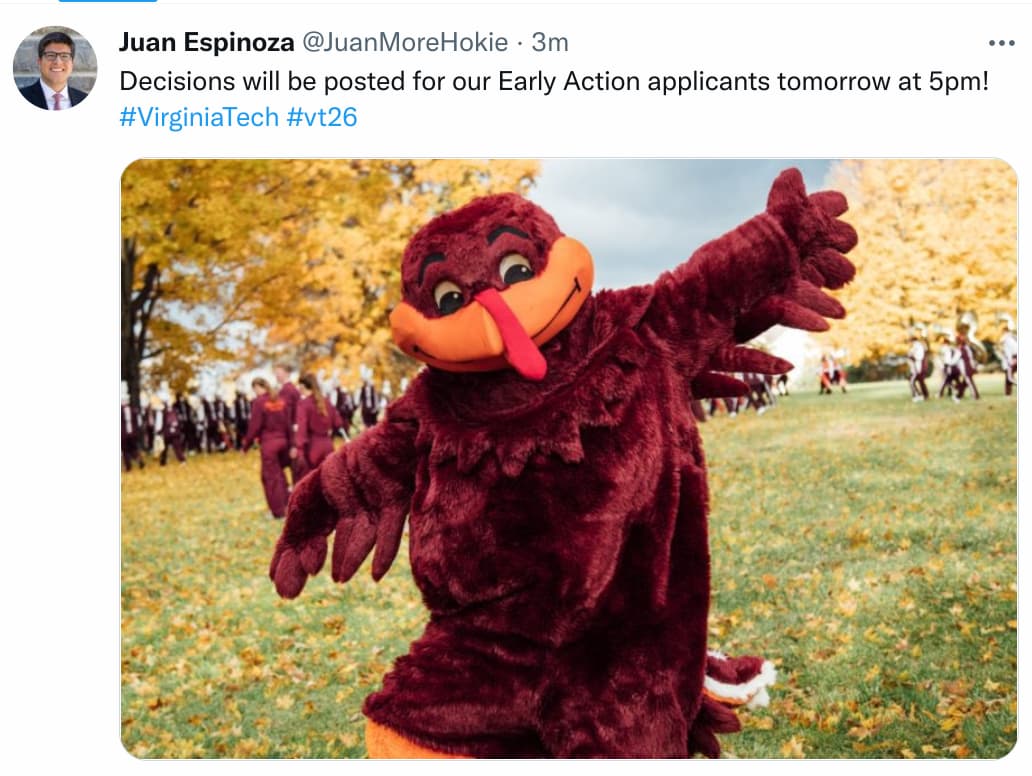Open the @JuanMoreHokie handle link
The height and width of the screenshot is (776, 1032).
(x=405, y=42)
